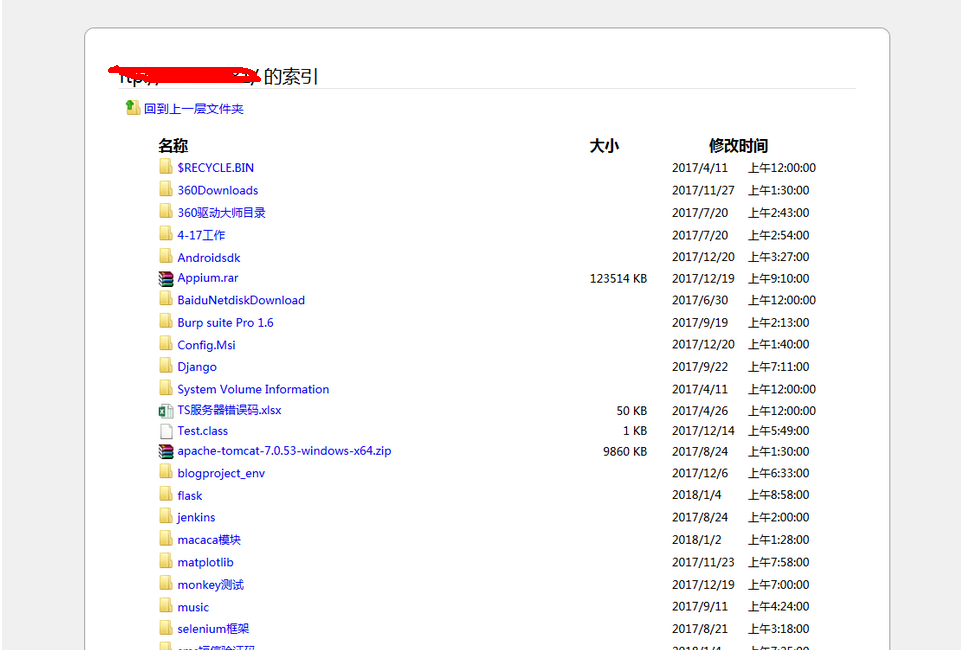Click the 上午9:10:00 time of Appium.rar
The height and width of the screenshot is (650, 961).
(x=778, y=279)
